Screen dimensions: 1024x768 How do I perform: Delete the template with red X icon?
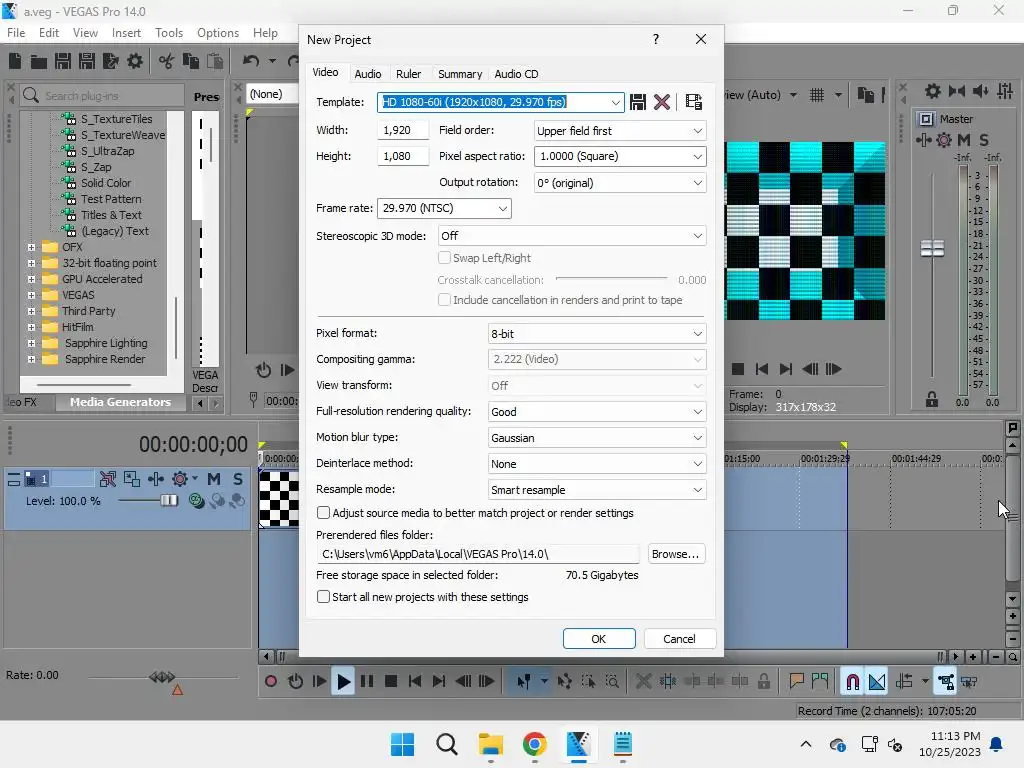(x=662, y=102)
